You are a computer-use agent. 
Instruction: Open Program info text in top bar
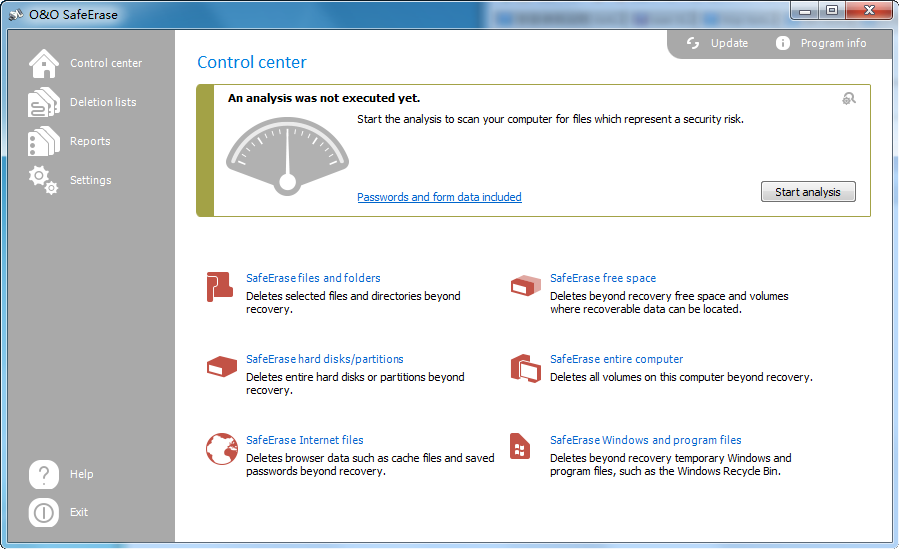(833, 43)
